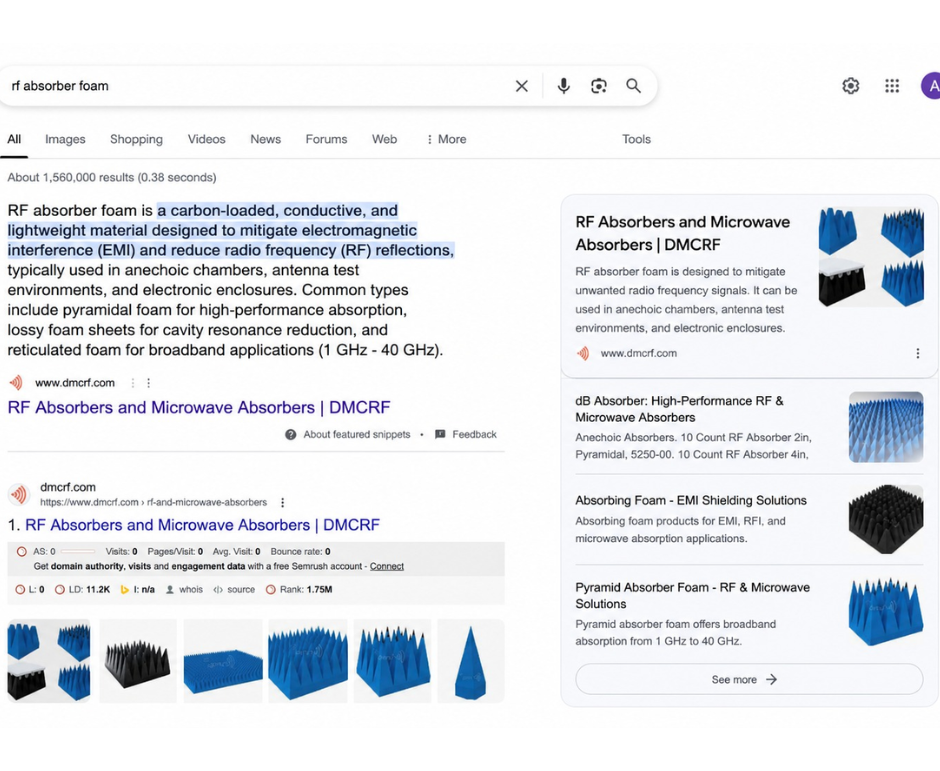View page source link
This screenshot has height=771, width=940.
tap(234, 590)
